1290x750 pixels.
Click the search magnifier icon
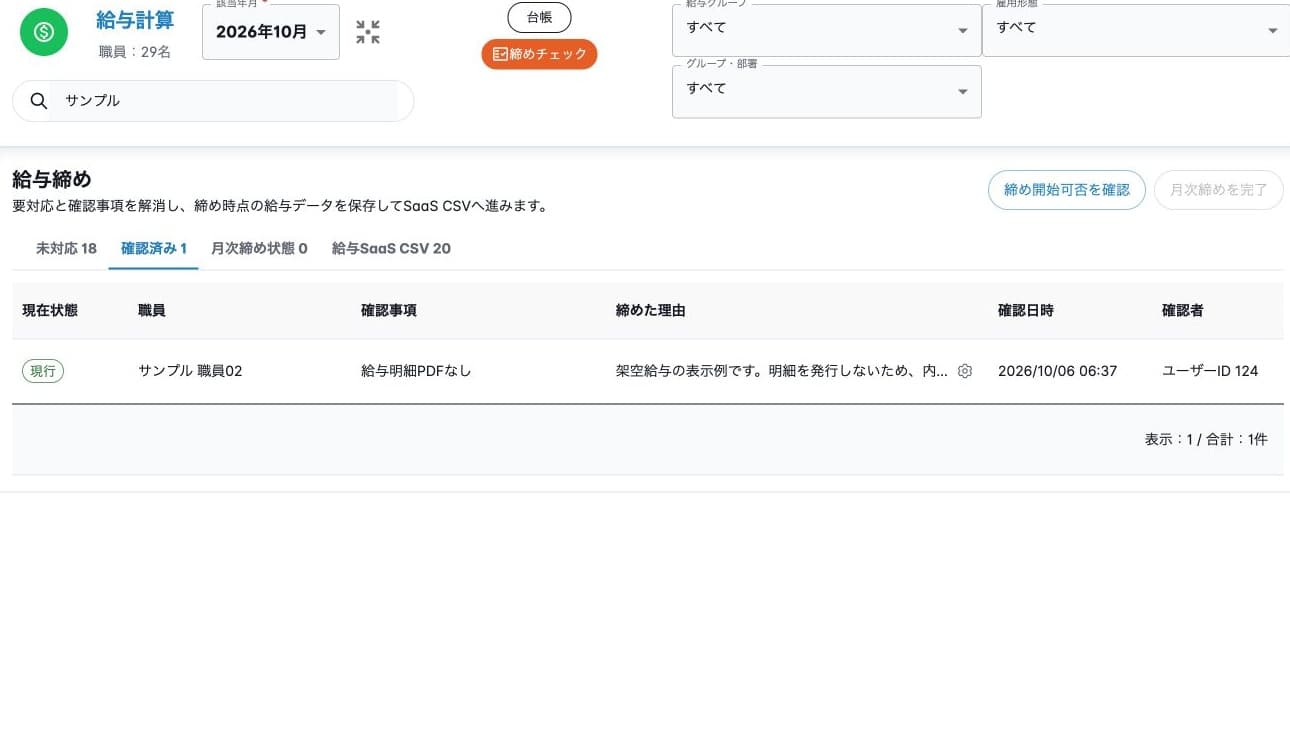pyautogui.click(x=39, y=101)
